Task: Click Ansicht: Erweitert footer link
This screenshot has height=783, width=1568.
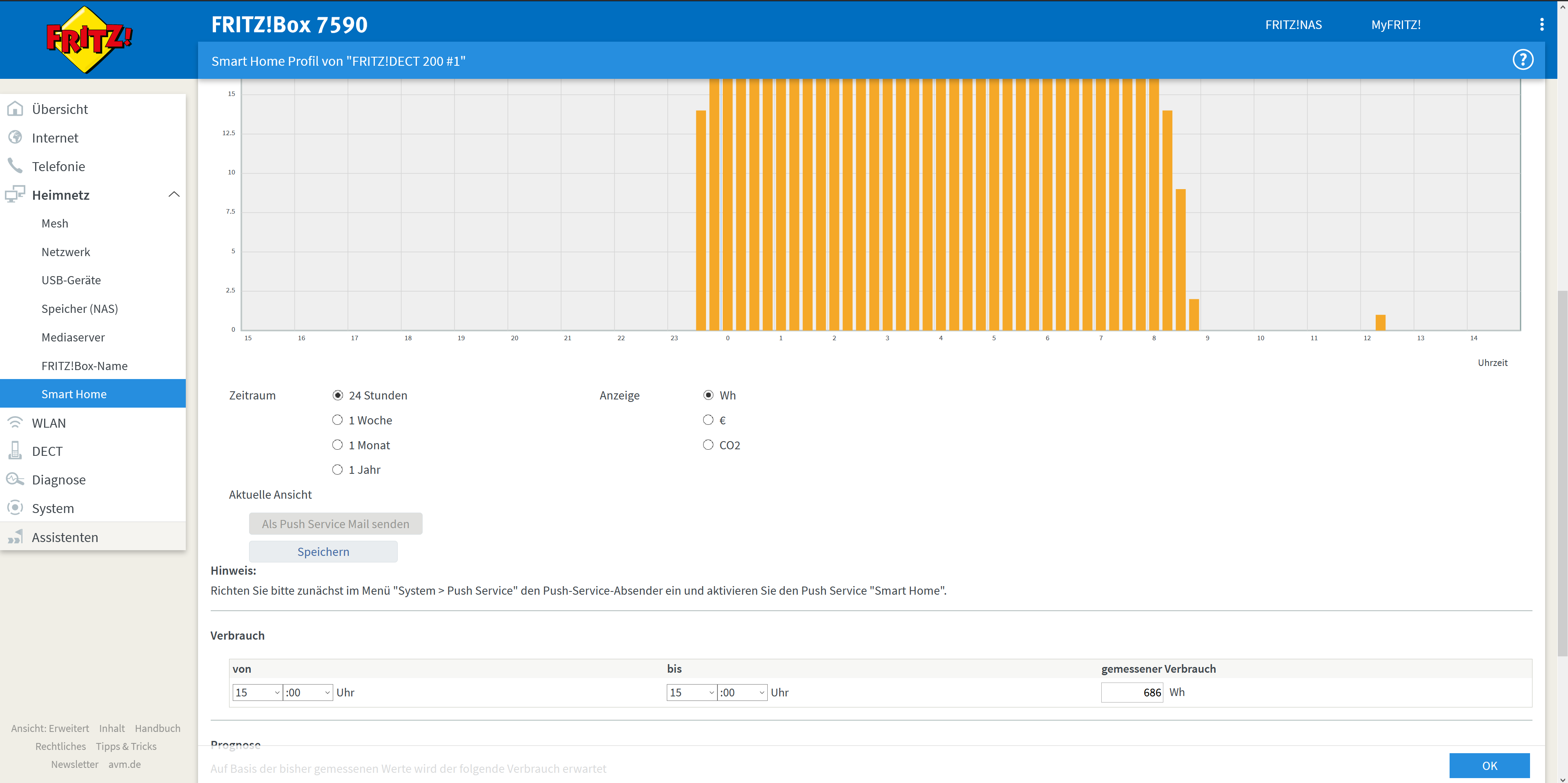Action: [50, 728]
